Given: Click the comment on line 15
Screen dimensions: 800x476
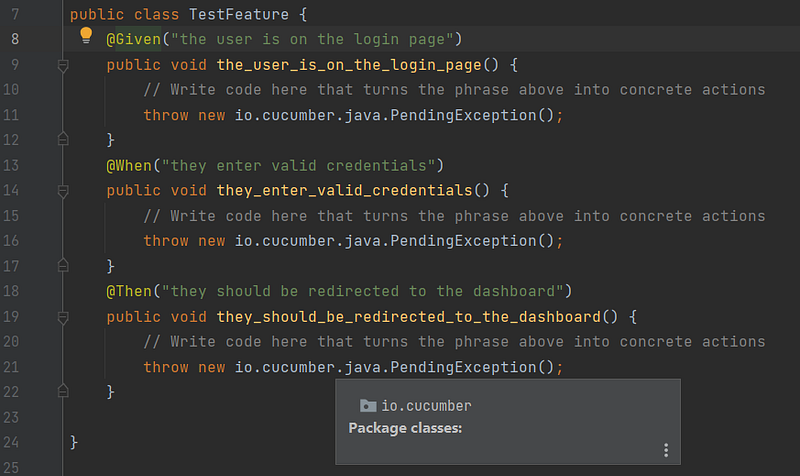Looking at the screenshot, I should (454, 216).
